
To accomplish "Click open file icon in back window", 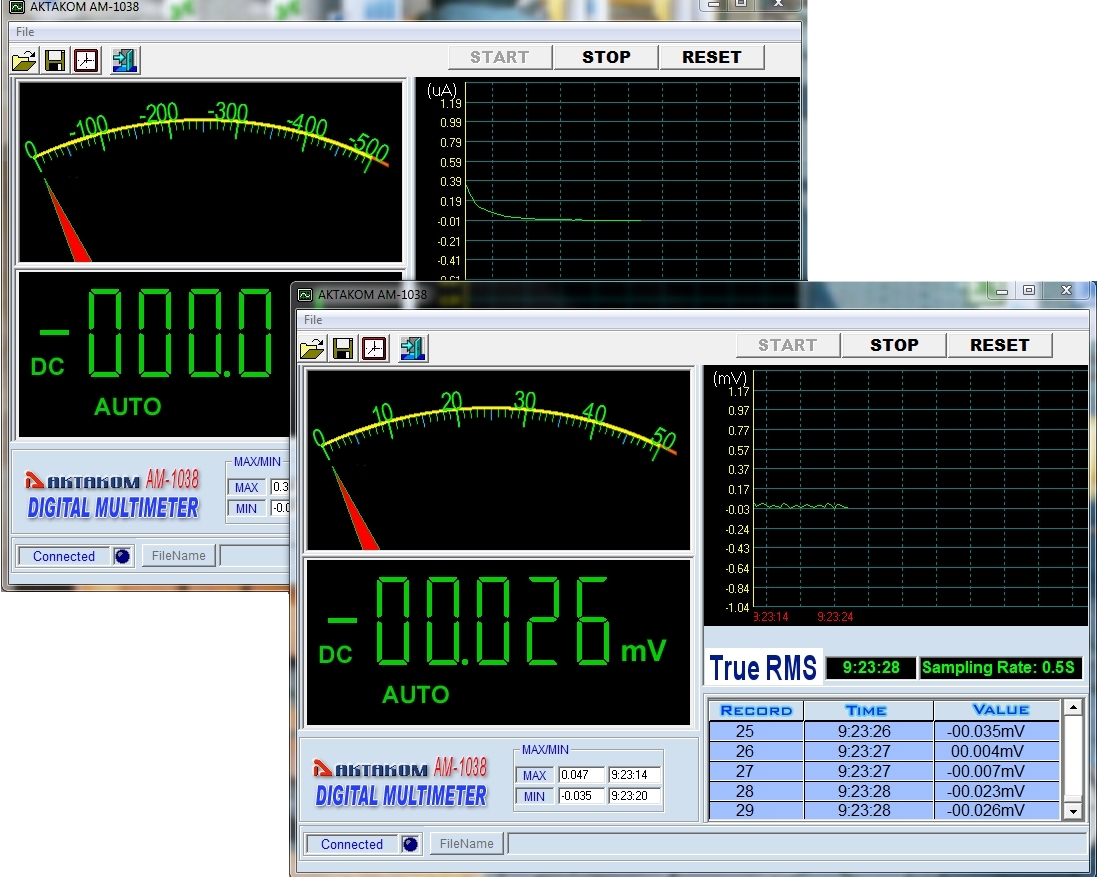I will [x=24, y=61].
